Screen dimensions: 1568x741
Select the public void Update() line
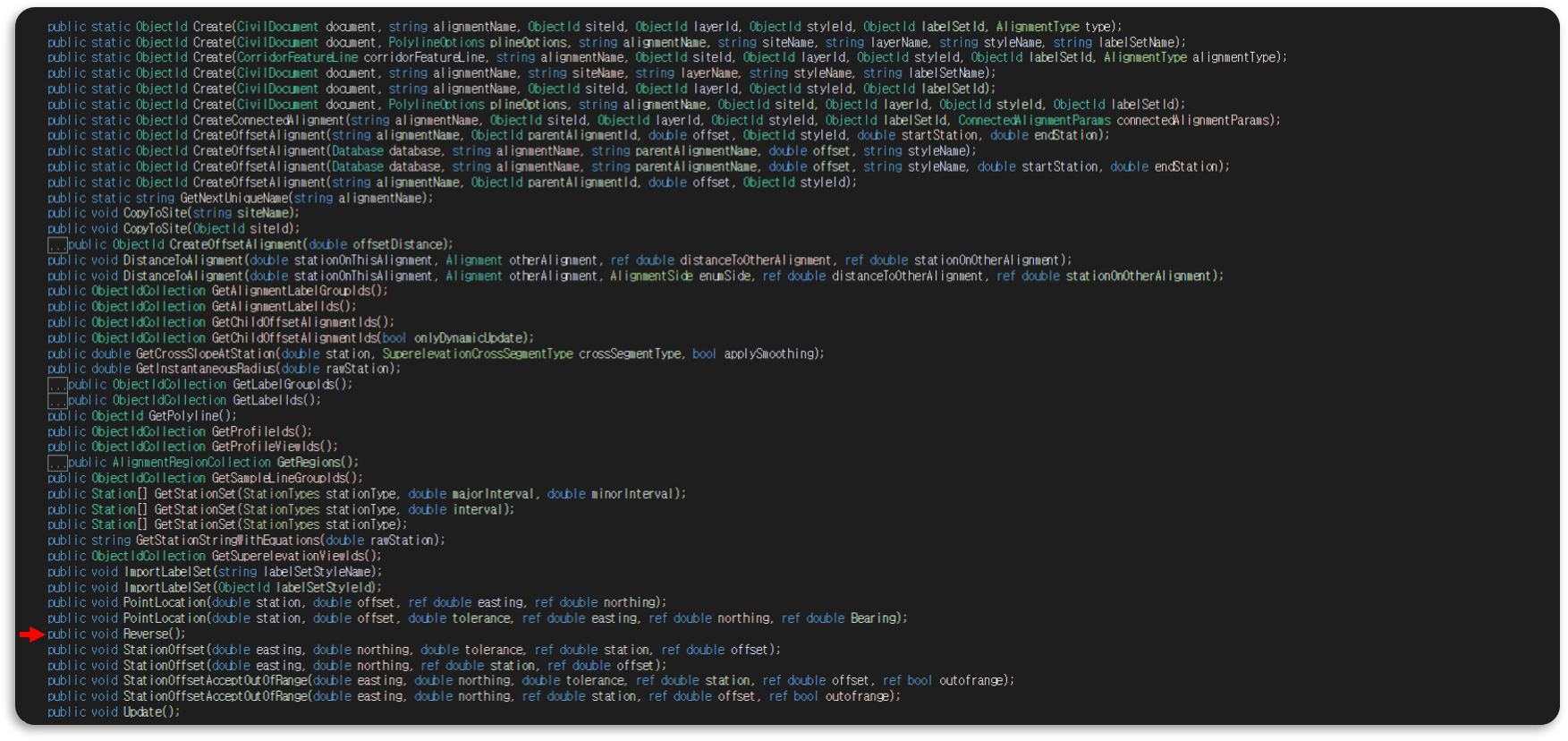coord(114,712)
